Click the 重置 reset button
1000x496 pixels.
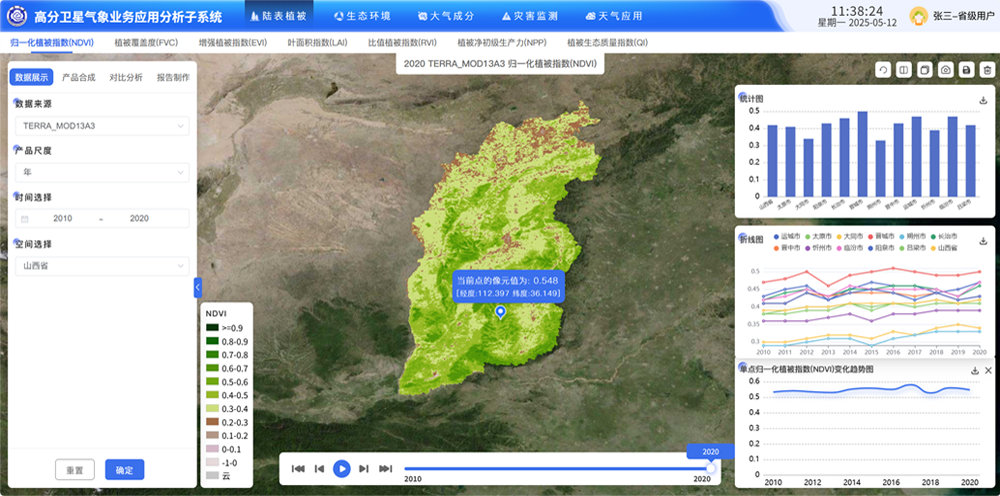pos(75,469)
